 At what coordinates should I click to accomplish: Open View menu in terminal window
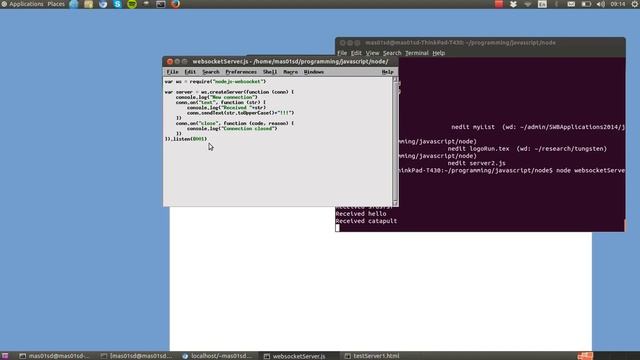[x=372, y=53]
